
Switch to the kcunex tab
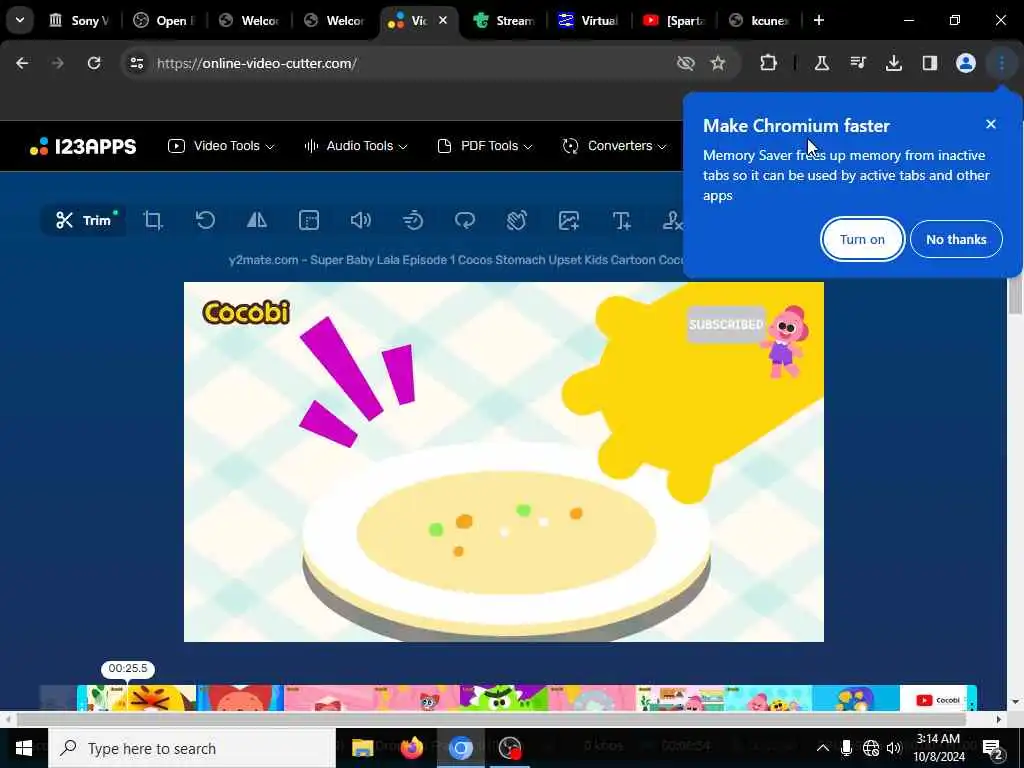pos(759,21)
